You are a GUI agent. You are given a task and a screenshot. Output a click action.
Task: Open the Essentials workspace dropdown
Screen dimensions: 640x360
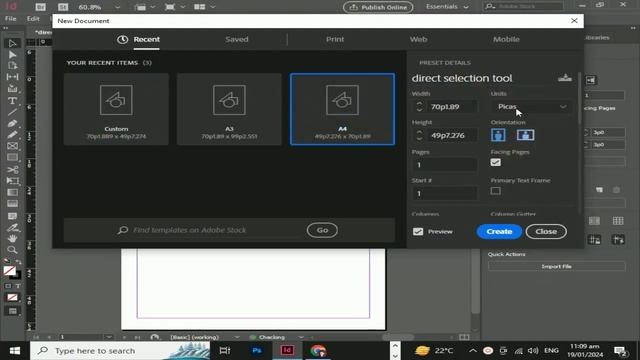pos(447,7)
